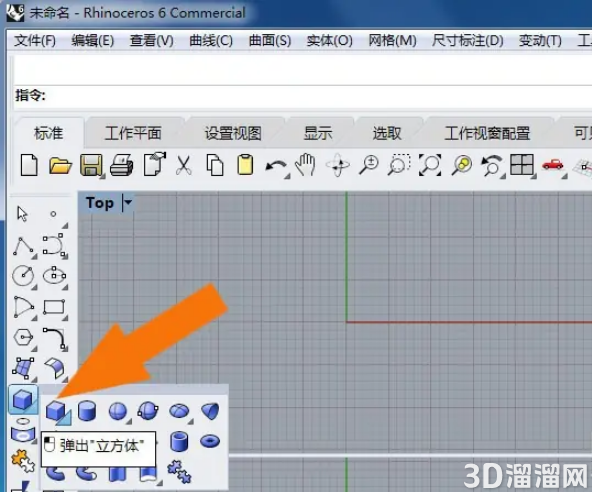The image size is (592, 492).
Task: Save the model with the floppy icon
Action: pyautogui.click(x=91, y=165)
